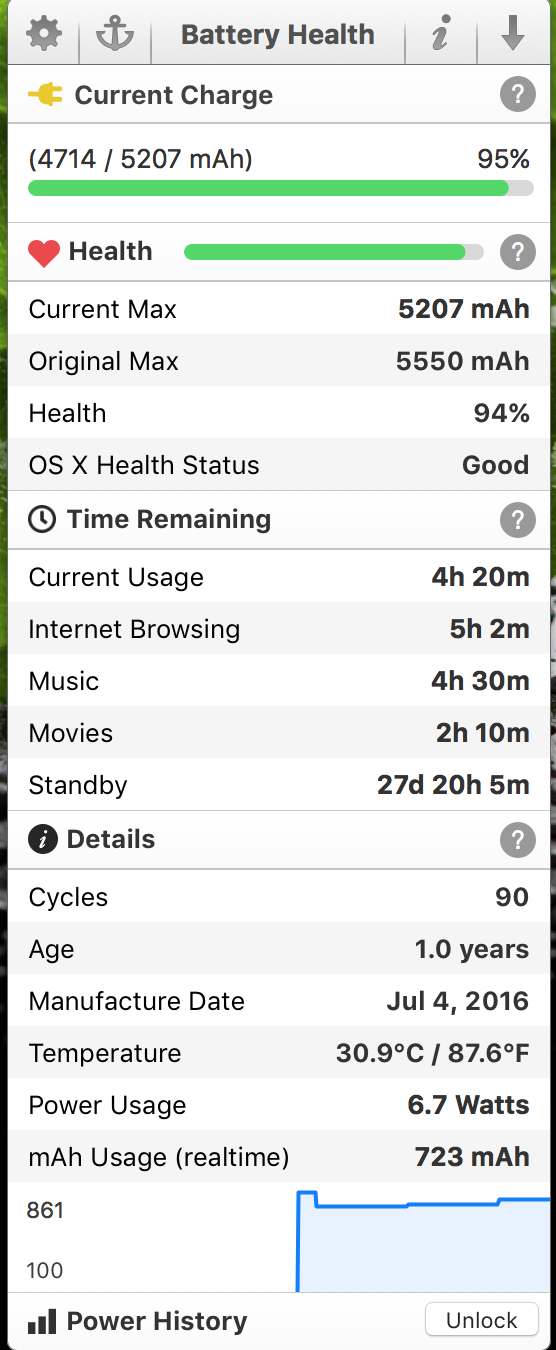Click the Battery Health title

(278, 35)
